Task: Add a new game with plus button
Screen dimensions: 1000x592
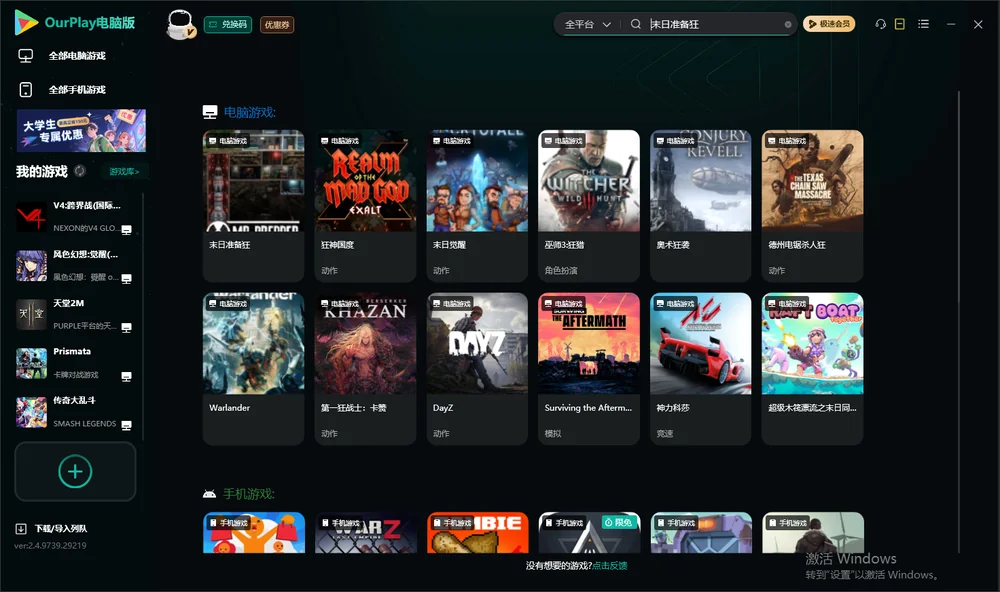Action: 75,471
